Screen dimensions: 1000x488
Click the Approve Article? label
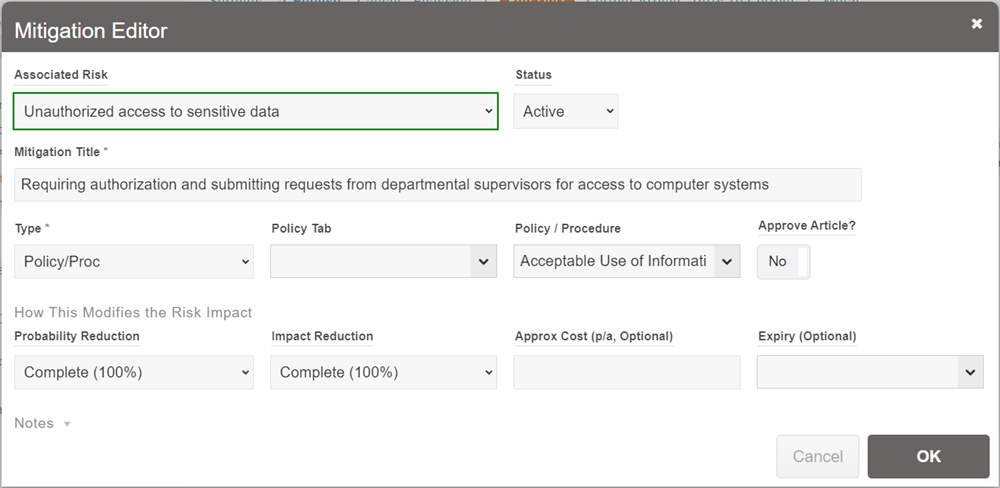[x=806, y=226]
